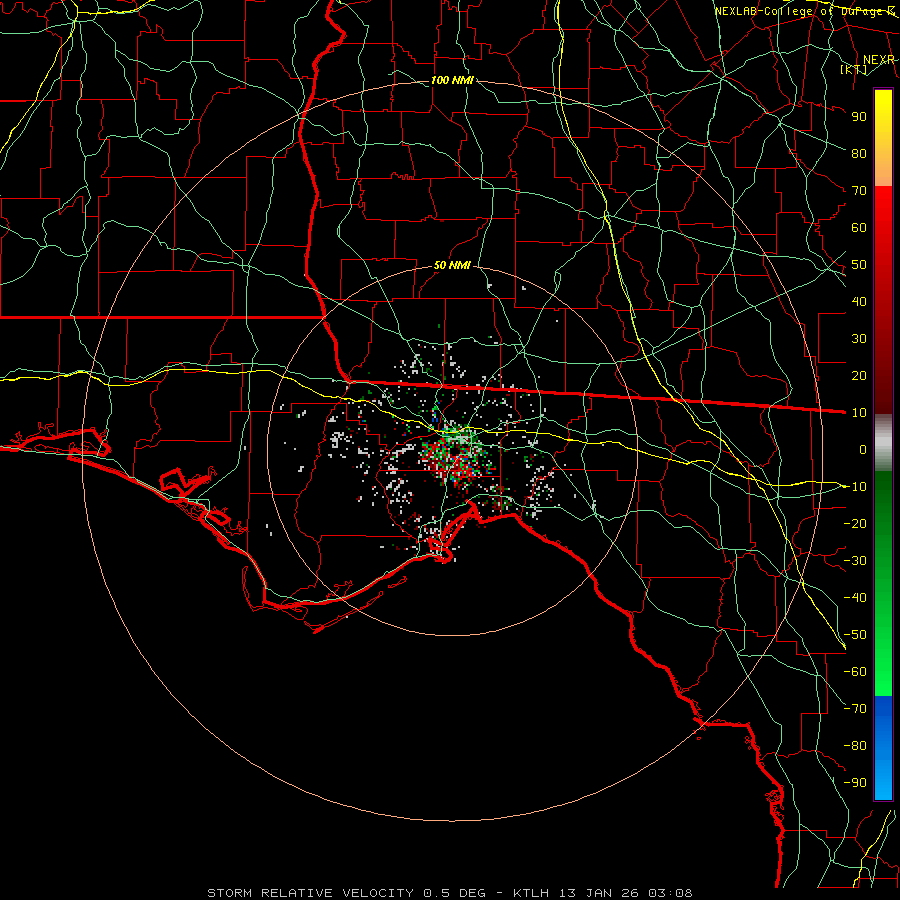The width and height of the screenshot is (900, 900).
Task: Click the NEXLAB-College of DuPage credit text
Action: pyautogui.click(x=804, y=11)
